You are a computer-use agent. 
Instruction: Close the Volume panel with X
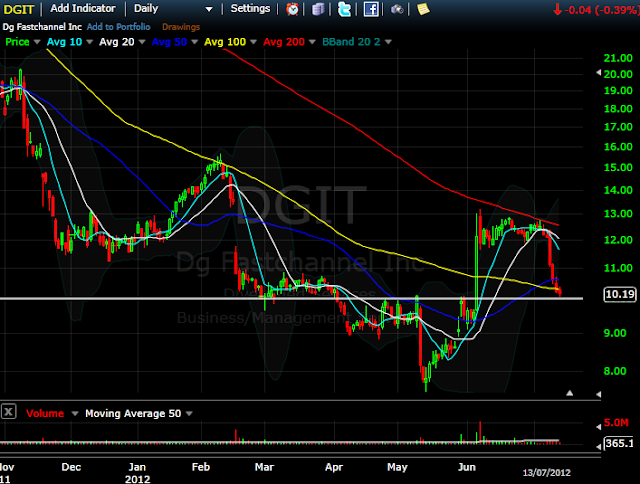pos(9,411)
